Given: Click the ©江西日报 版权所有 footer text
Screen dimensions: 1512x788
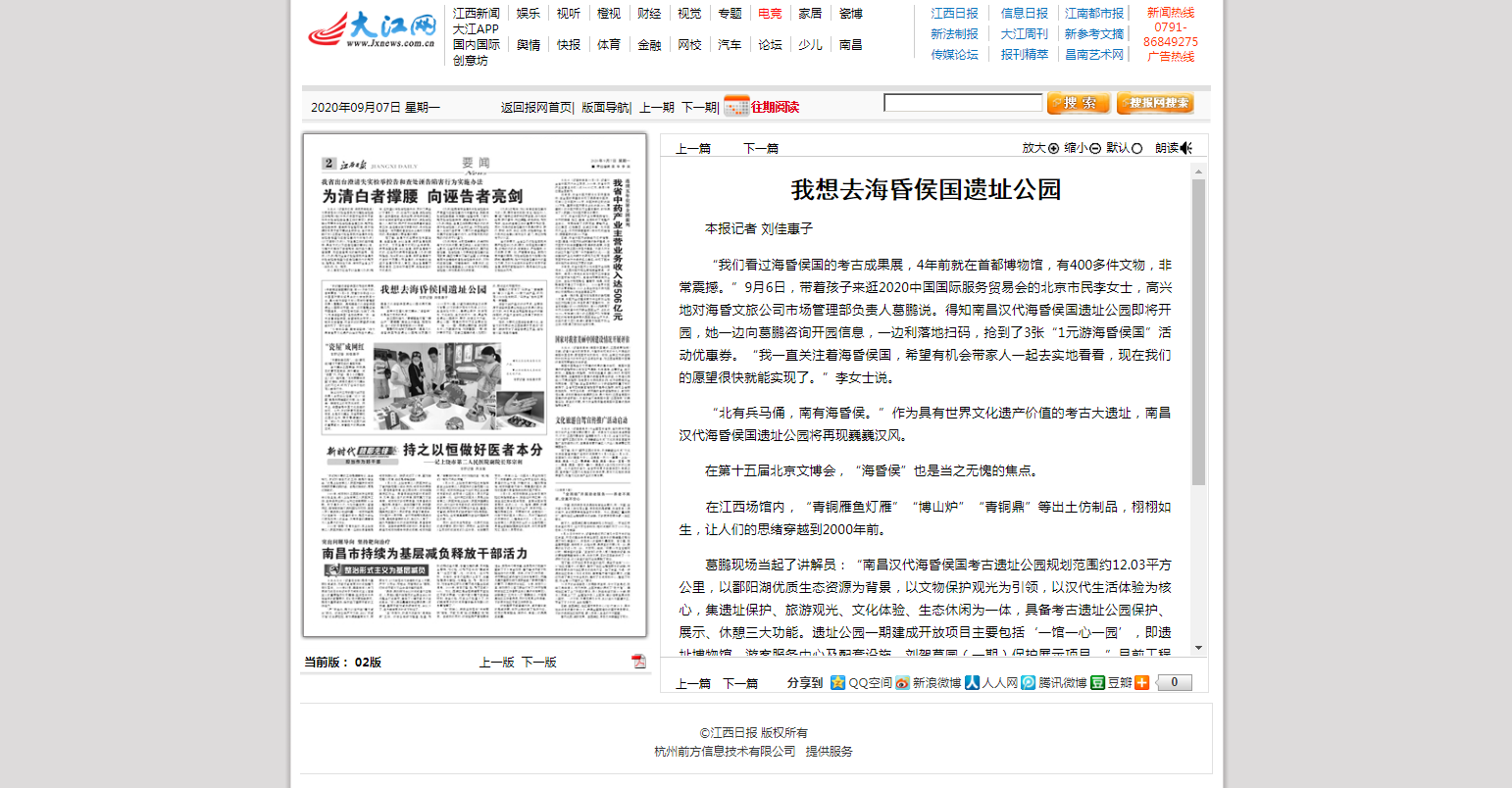Looking at the screenshot, I should 754,733.
